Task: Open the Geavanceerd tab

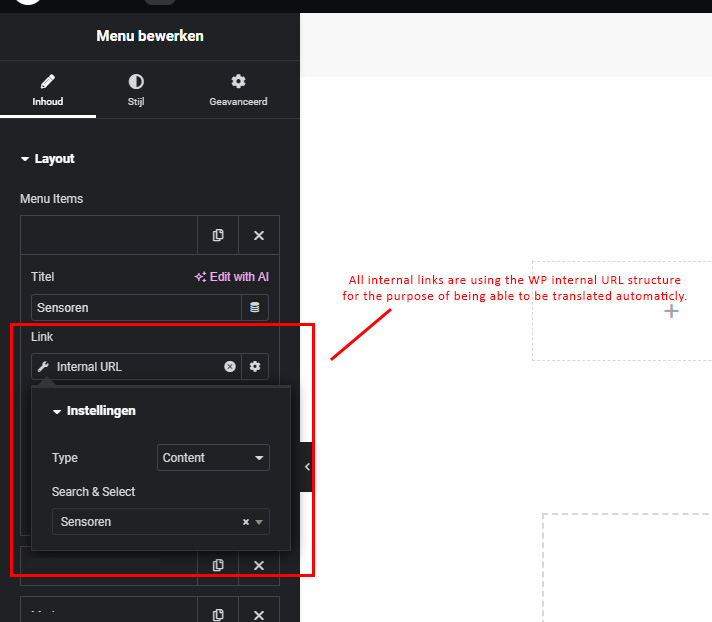Action: (x=238, y=90)
